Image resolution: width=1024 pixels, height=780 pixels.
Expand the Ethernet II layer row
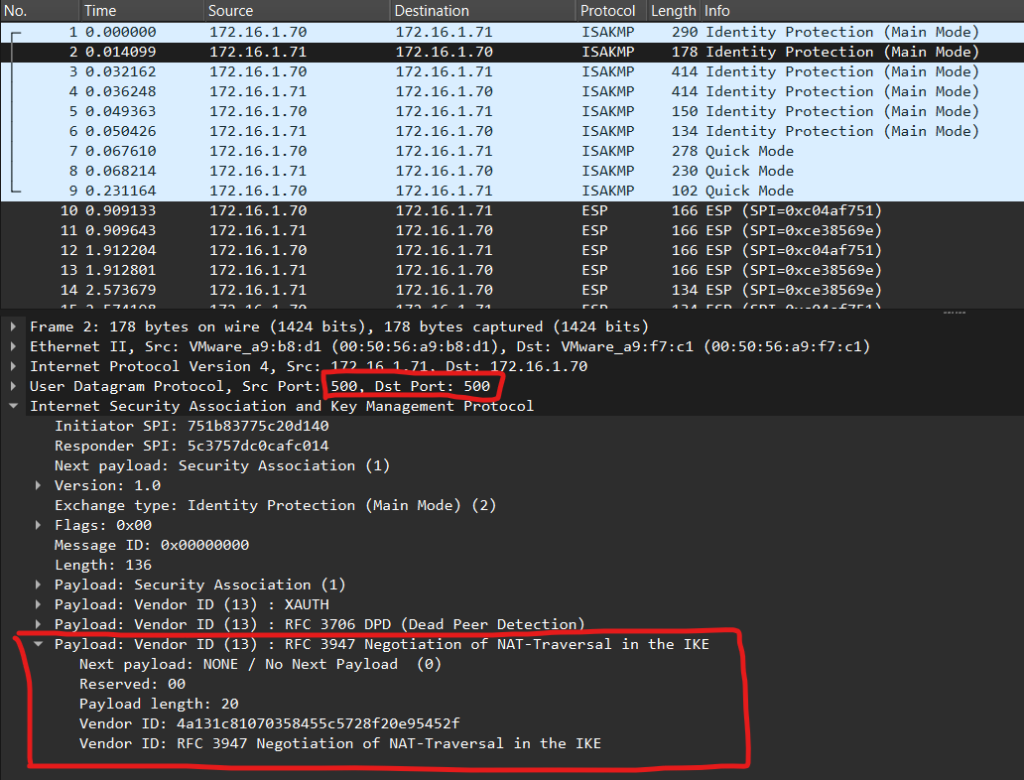tap(13, 346)
